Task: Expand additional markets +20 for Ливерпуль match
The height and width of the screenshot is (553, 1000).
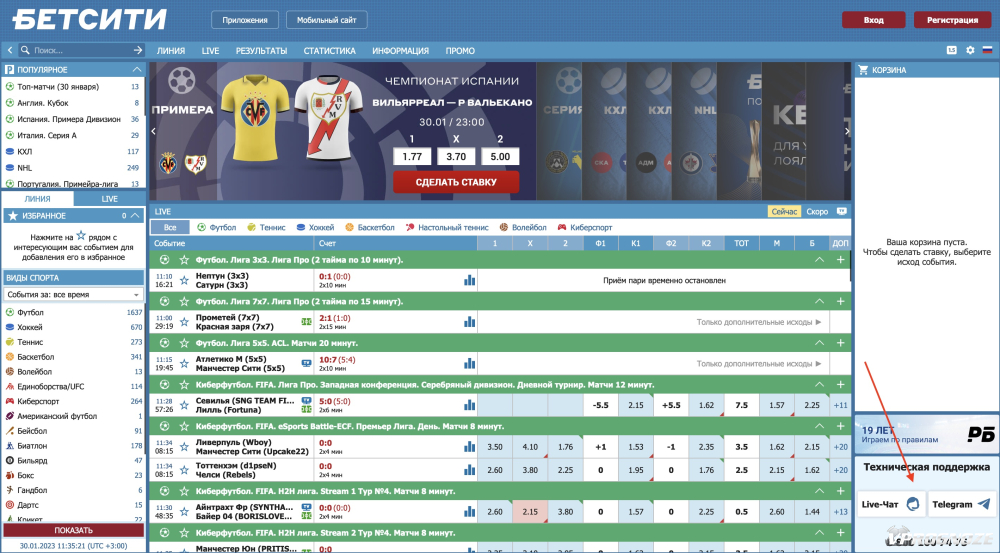Action: tap(841, 446)
